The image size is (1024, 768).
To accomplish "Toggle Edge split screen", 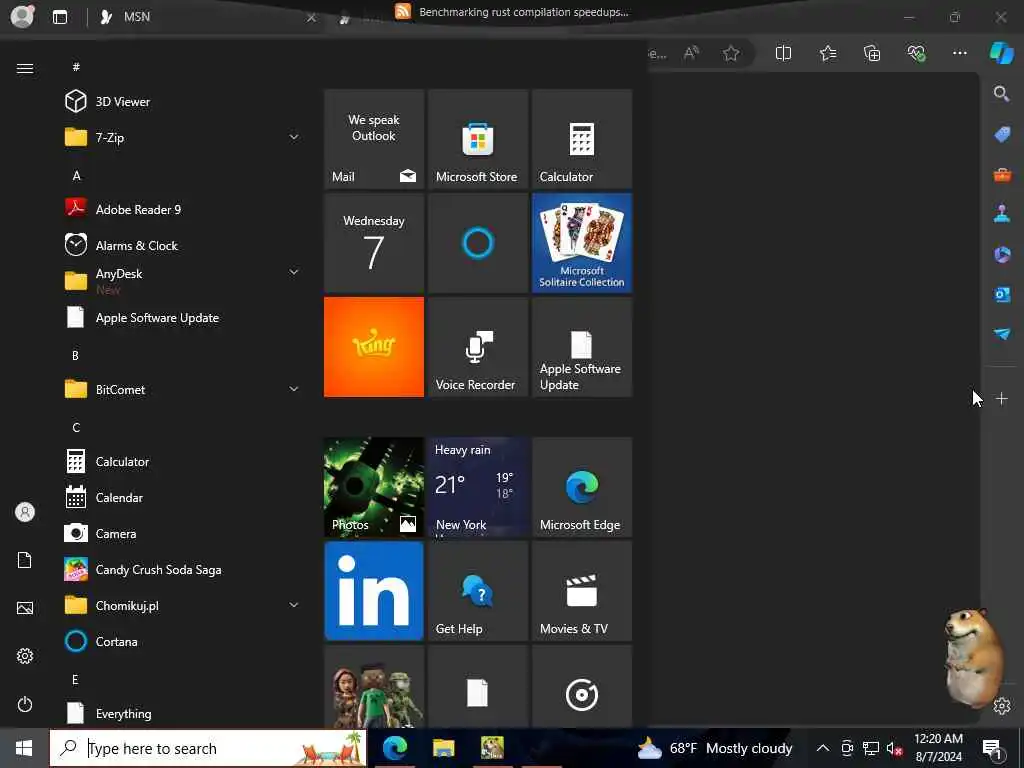I will 783,54.
